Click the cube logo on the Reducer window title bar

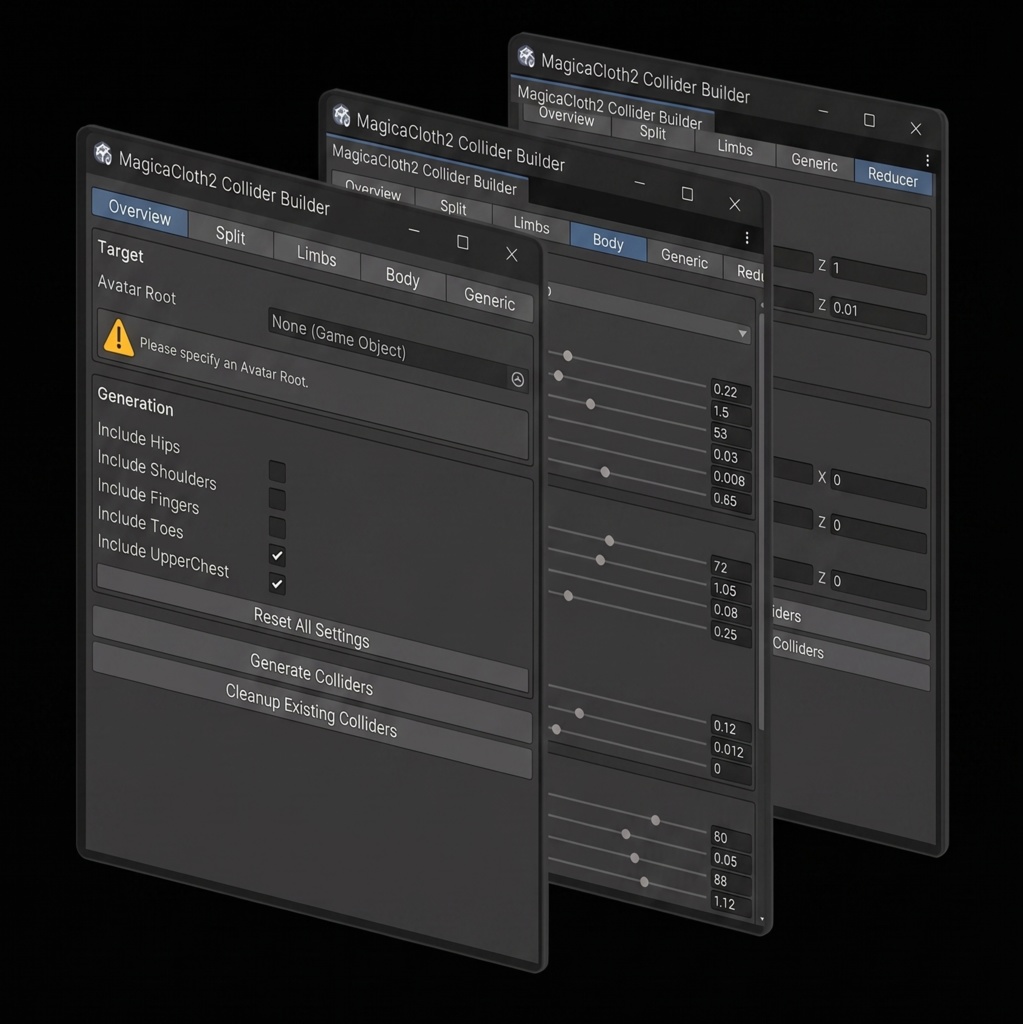(526, 57)
